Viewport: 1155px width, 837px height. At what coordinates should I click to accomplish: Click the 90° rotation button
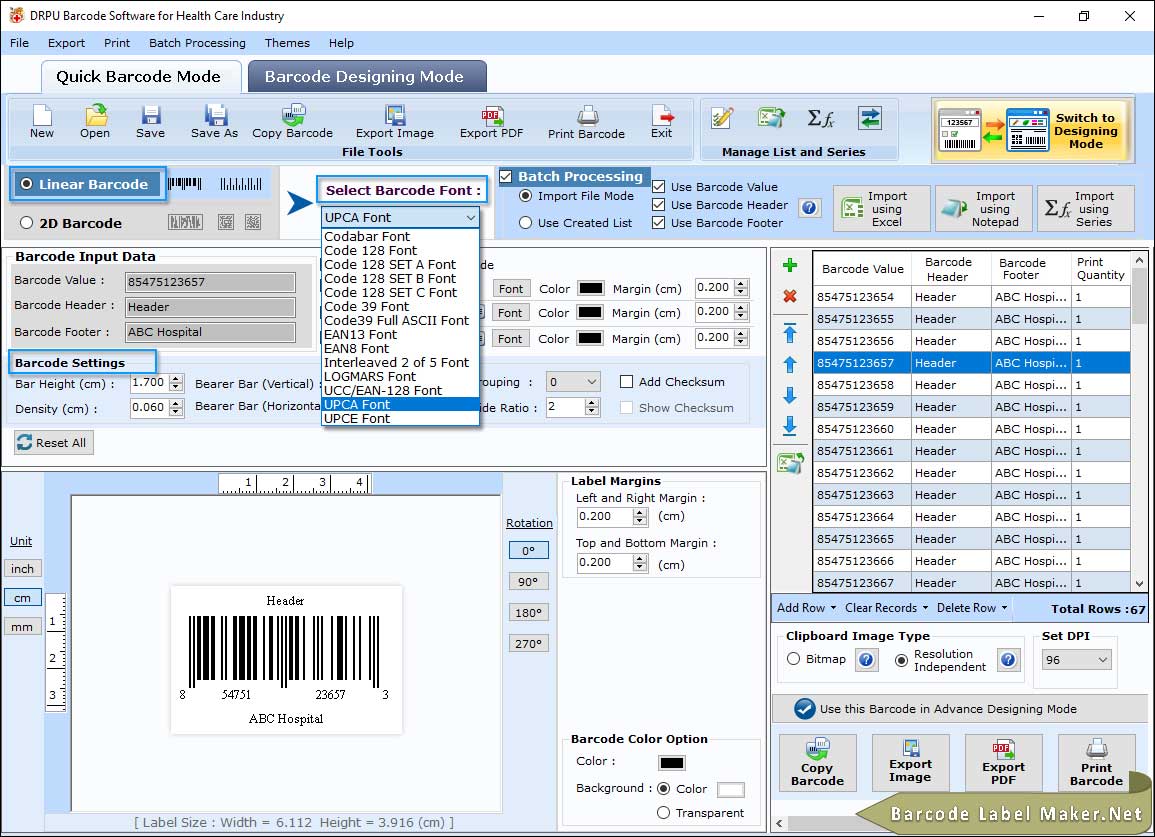528,581
